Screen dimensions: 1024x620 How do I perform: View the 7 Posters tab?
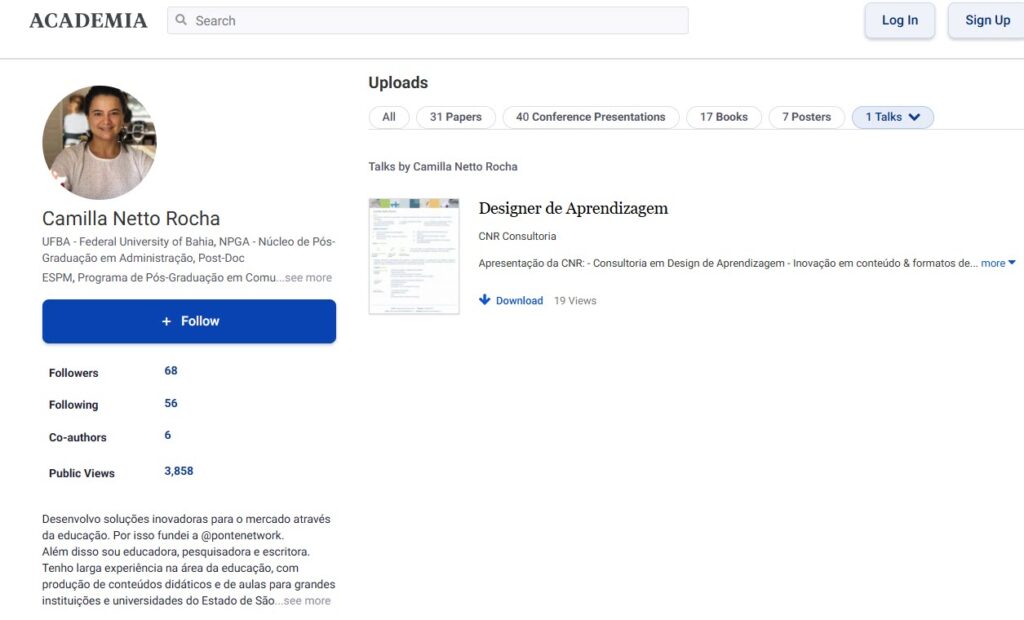(x=806, y=117)
